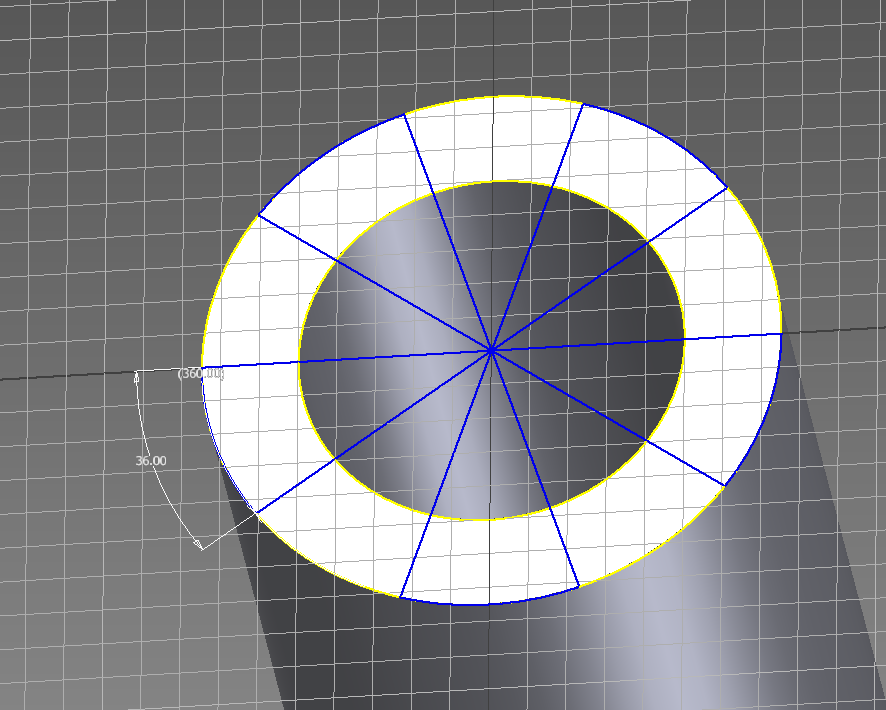Pick the blue line endpoint at ring's far left
886x710 pixels.
point(202,367)
